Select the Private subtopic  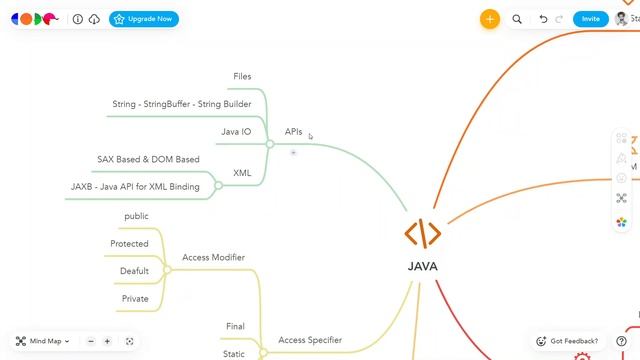pos(135,299)
